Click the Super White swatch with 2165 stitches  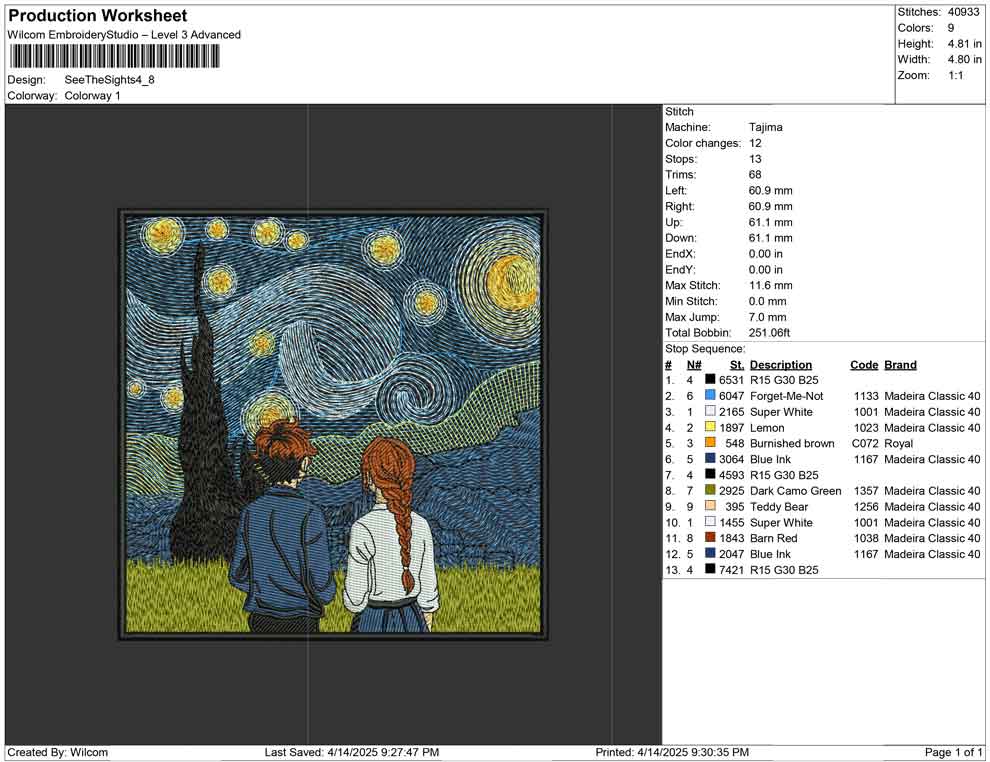pyautogui.click(x=710, y=411)
